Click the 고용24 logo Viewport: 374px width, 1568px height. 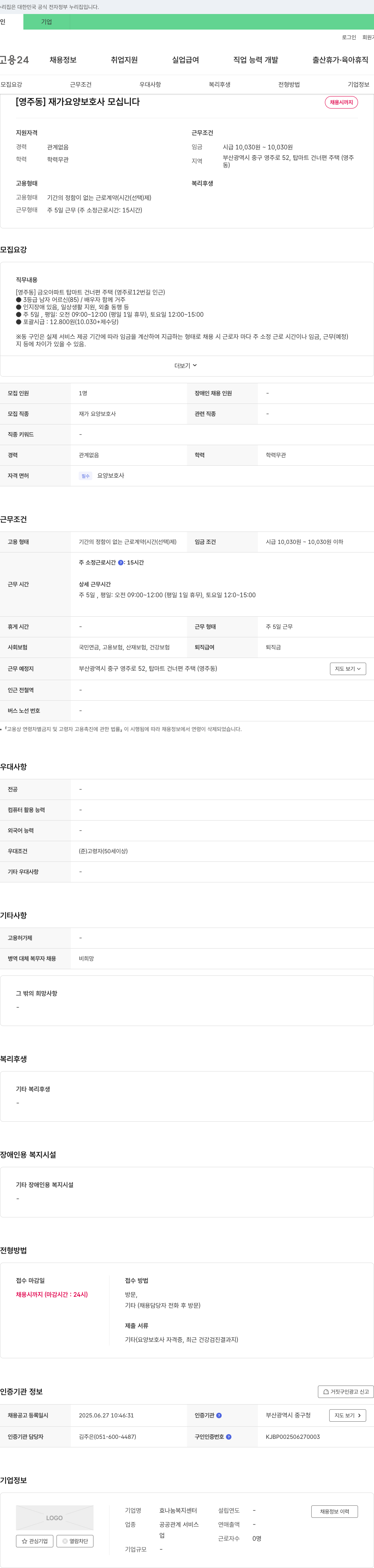click(x=14, y=60)
